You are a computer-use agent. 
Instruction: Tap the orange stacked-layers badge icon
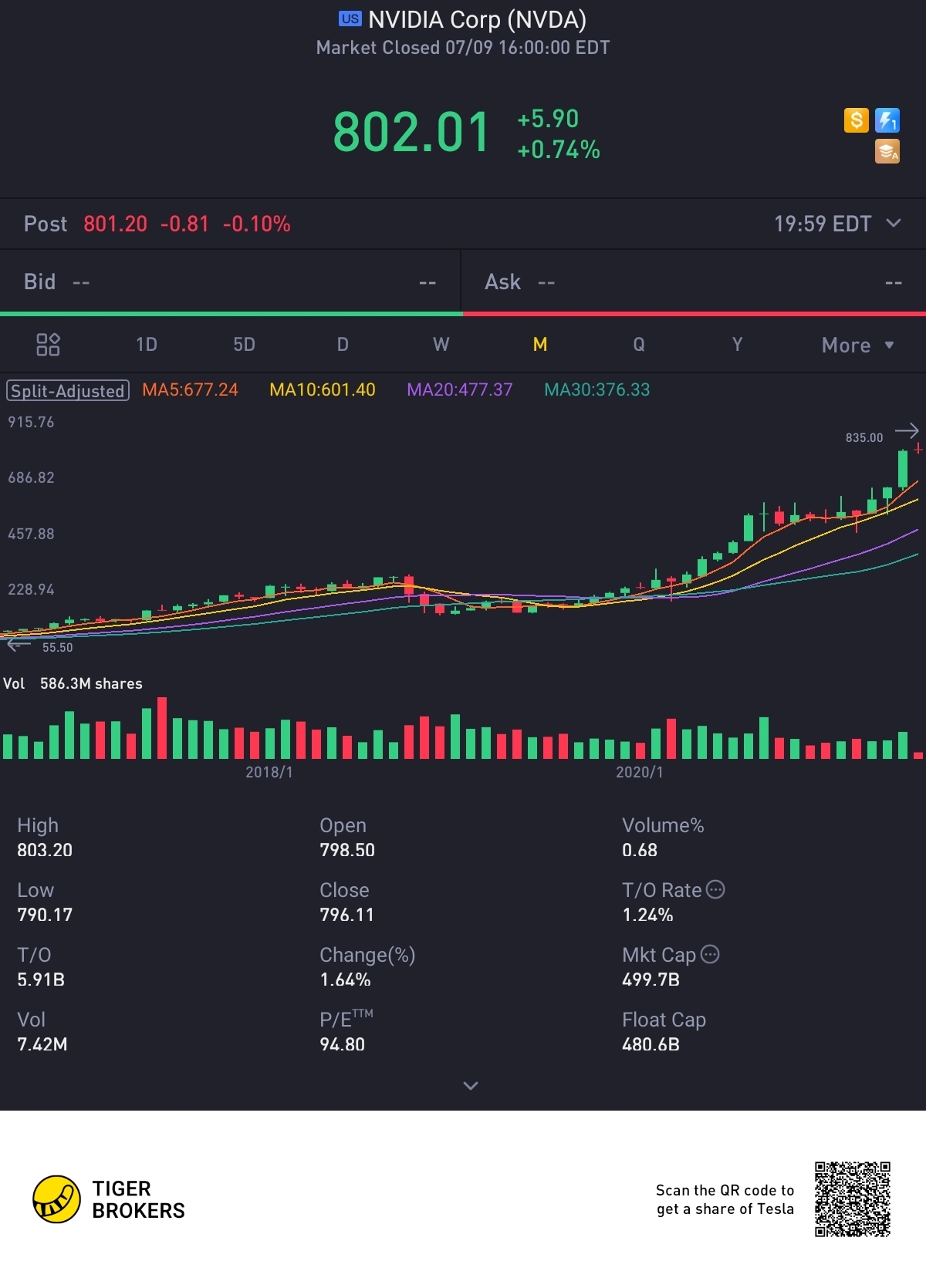pos(887,151)
